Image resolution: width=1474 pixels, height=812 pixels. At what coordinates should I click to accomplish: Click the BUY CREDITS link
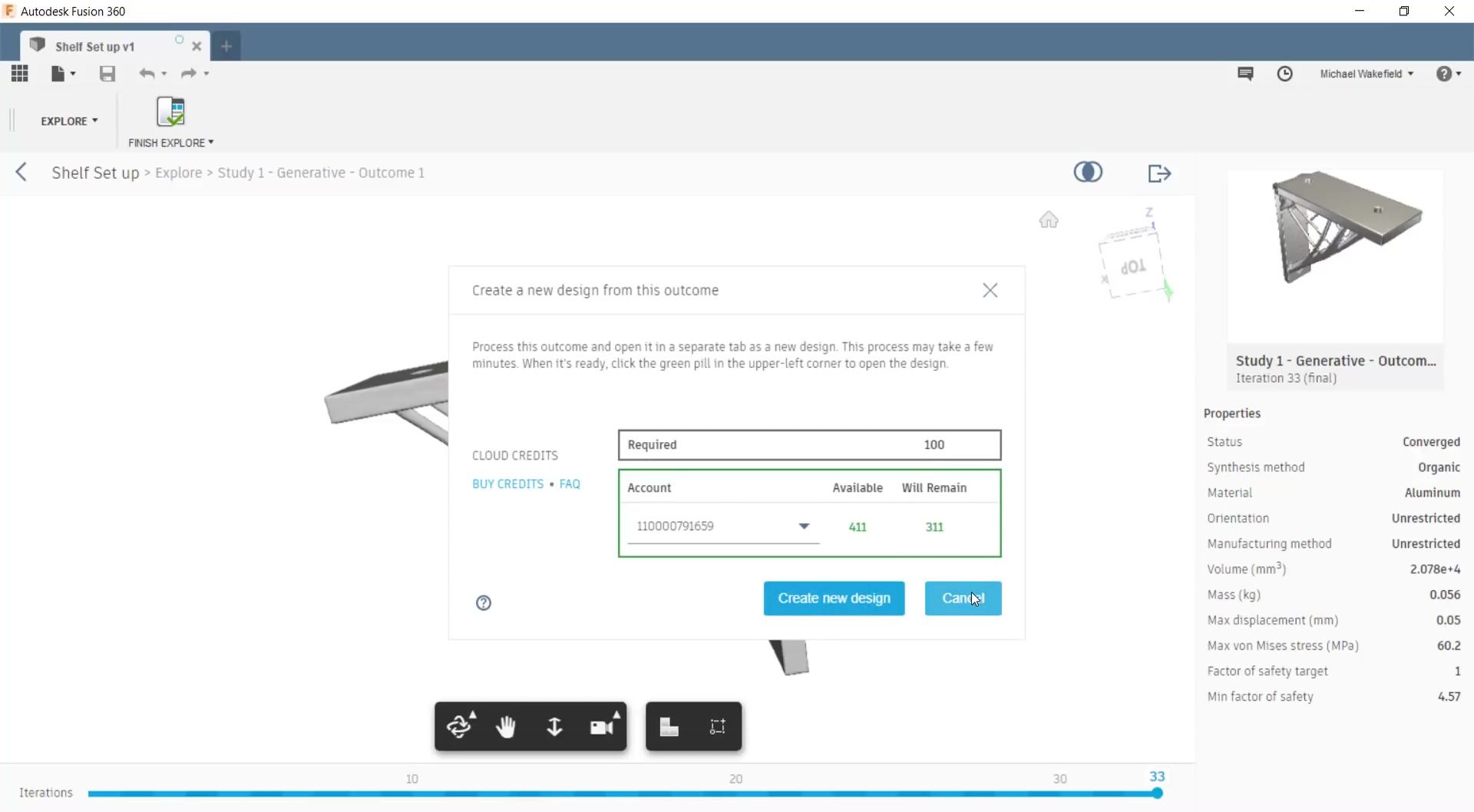tap(507, 484)
